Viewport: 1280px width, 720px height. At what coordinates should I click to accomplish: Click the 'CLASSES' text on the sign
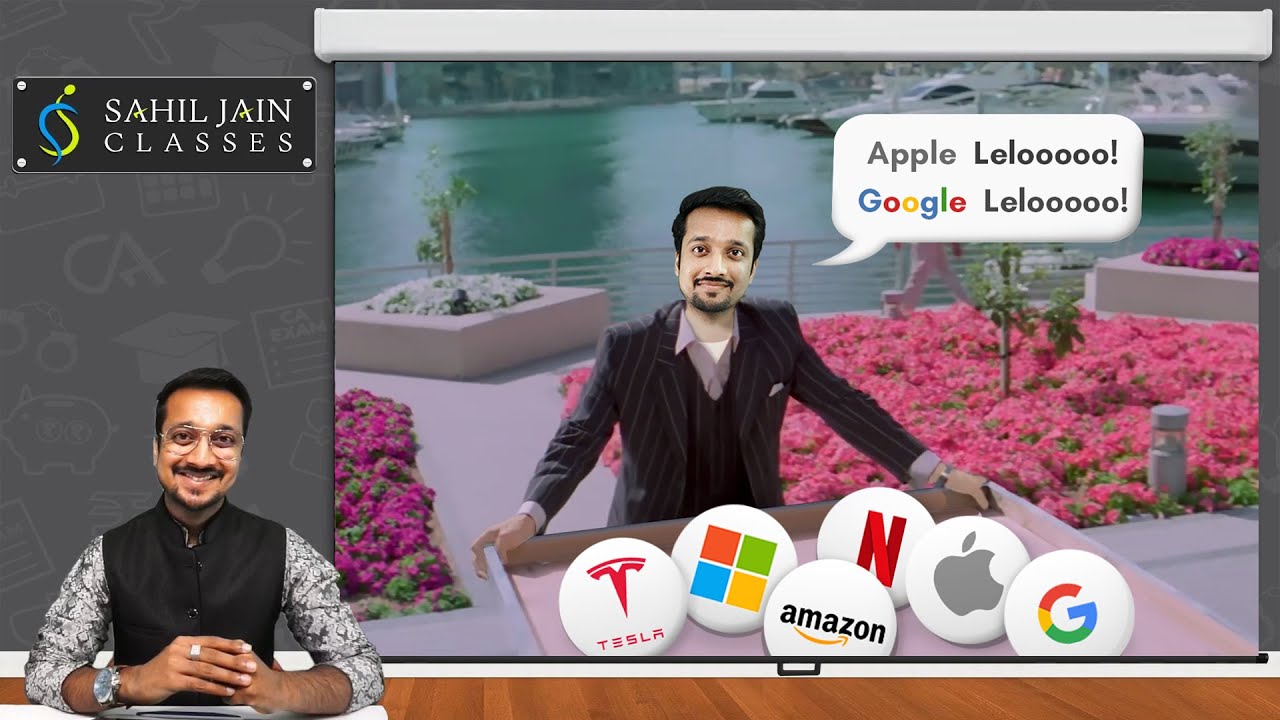click(198, 143)
